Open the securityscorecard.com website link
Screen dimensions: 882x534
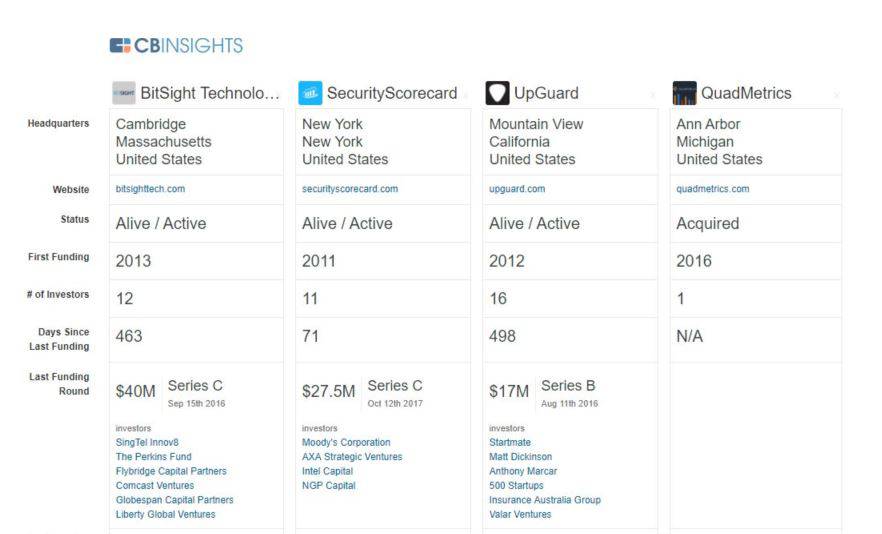pos(350,189)
